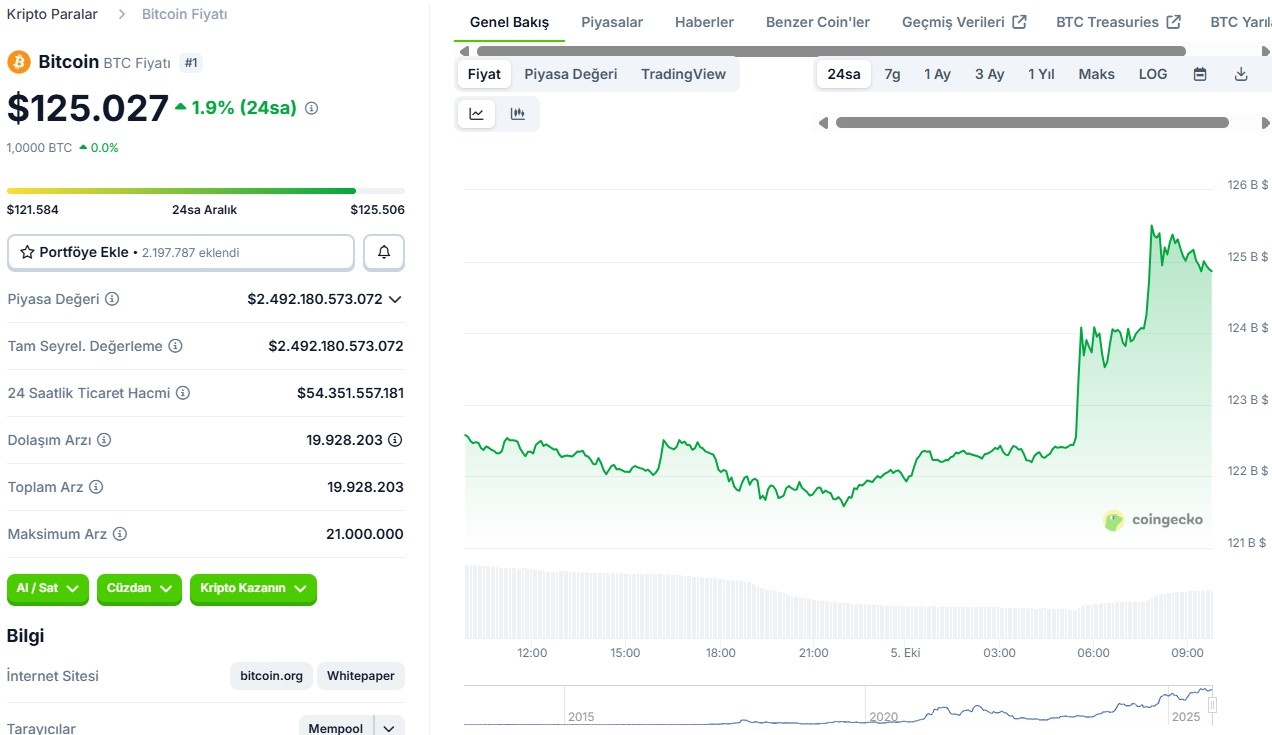Click the tabs horizontal scrollbar thumb
The image size is (1272, 735).
click(x=831, y=51)
